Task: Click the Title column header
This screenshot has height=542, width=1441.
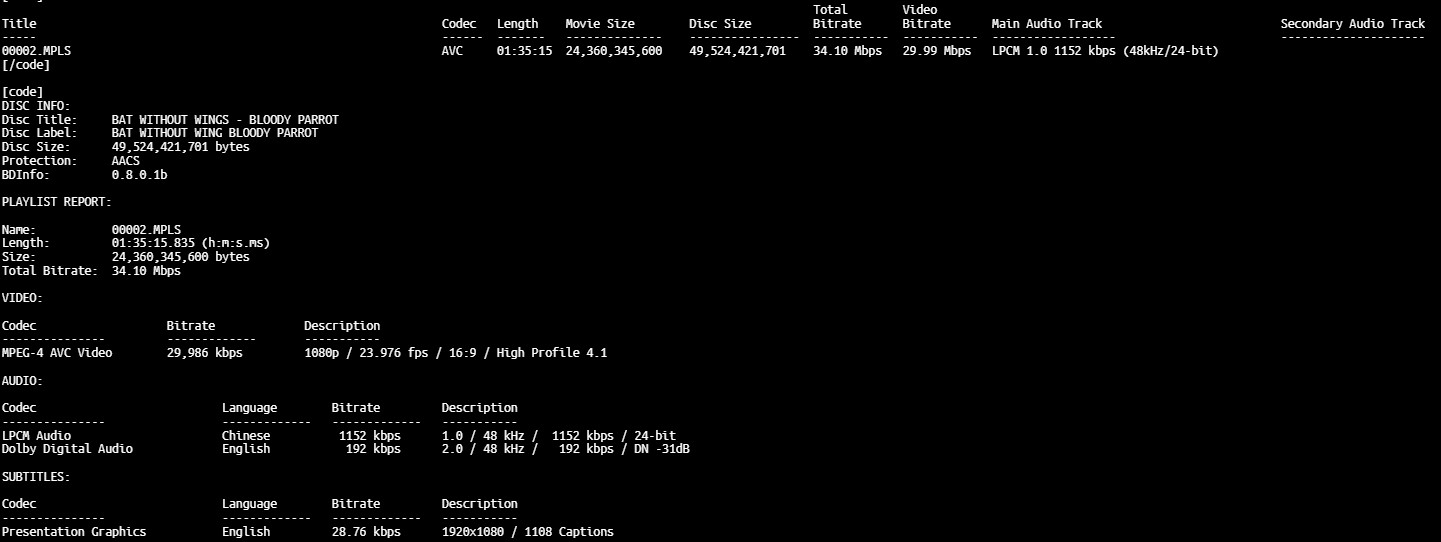Action: pos(19,23)
